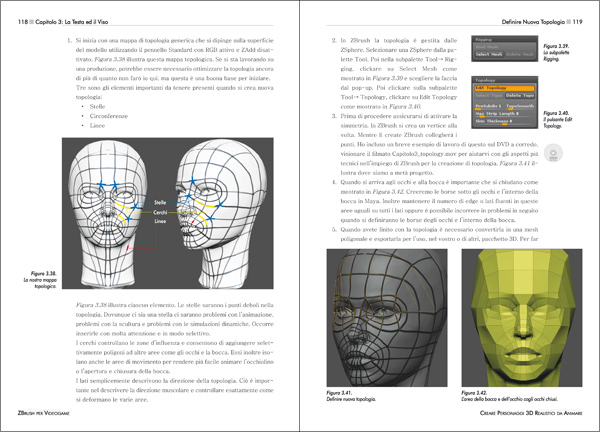Image resolution: width=600 pixels, height=432 pixels.
Task: Click the DVD disc icon in the margin
Action: pos(553,153)
